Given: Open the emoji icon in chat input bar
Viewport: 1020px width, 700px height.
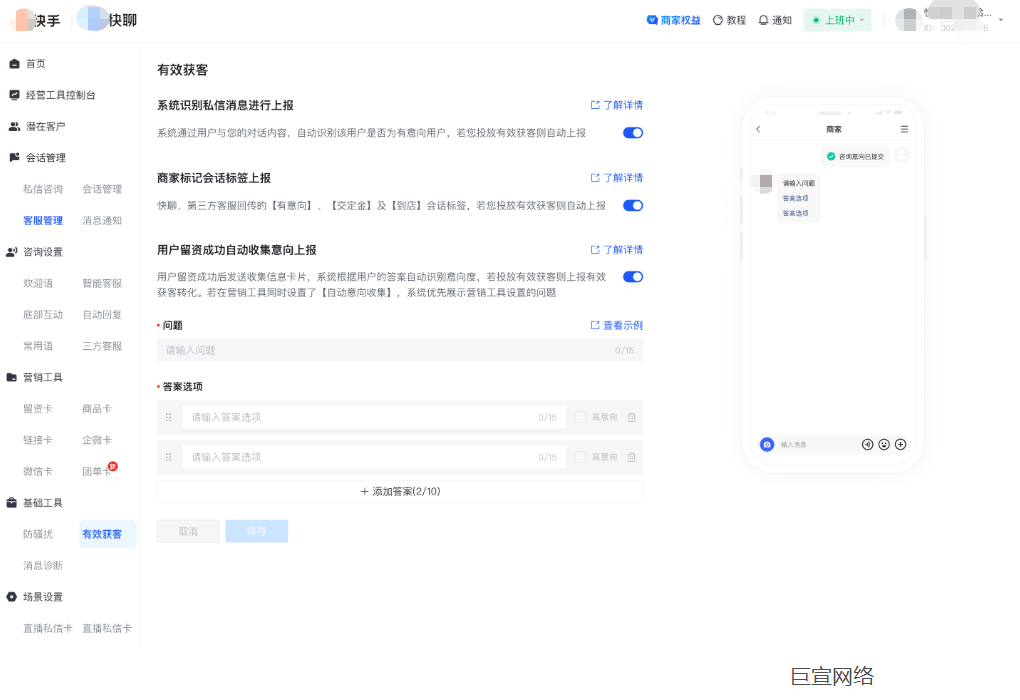Looking at the screenshot, I should pos(884,444).
